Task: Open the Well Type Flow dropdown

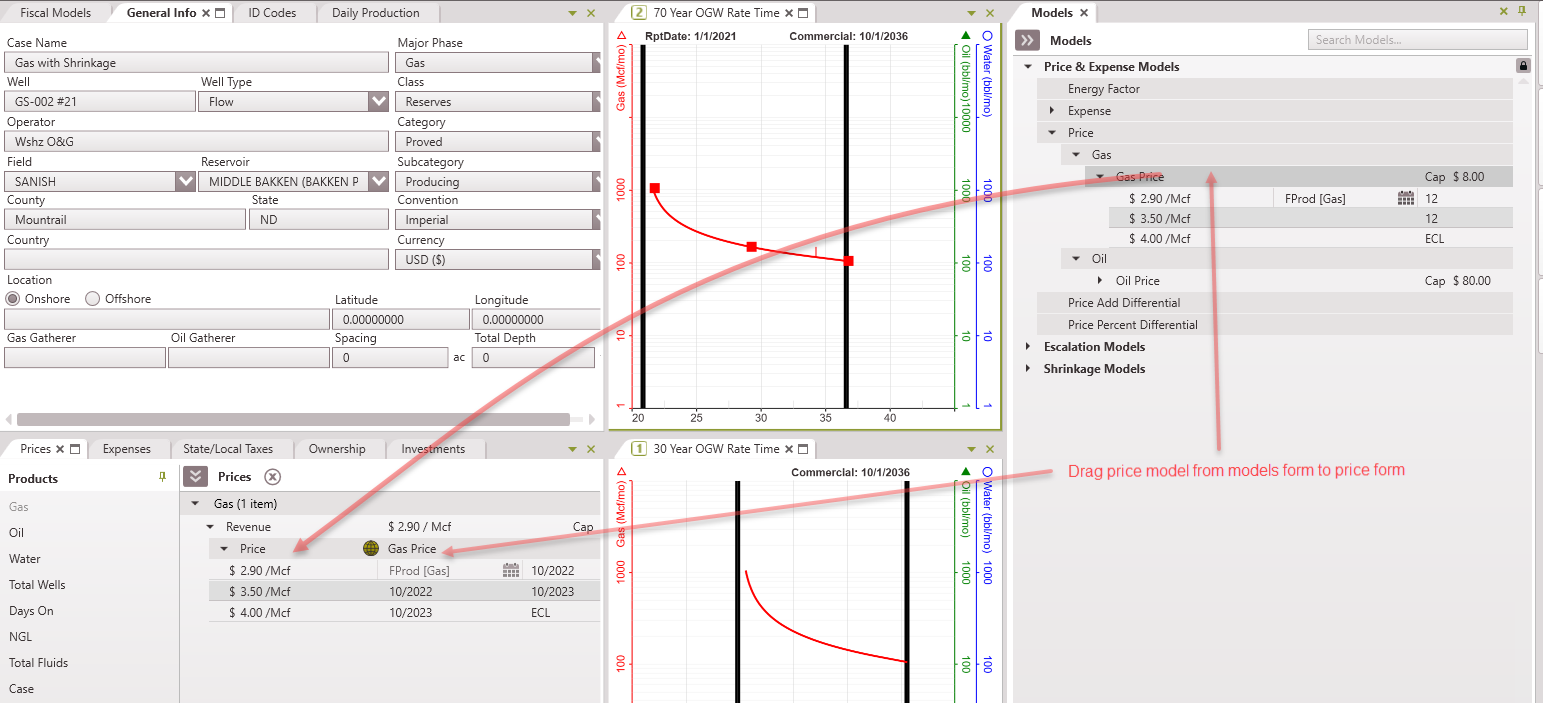Action: (378, 101)
